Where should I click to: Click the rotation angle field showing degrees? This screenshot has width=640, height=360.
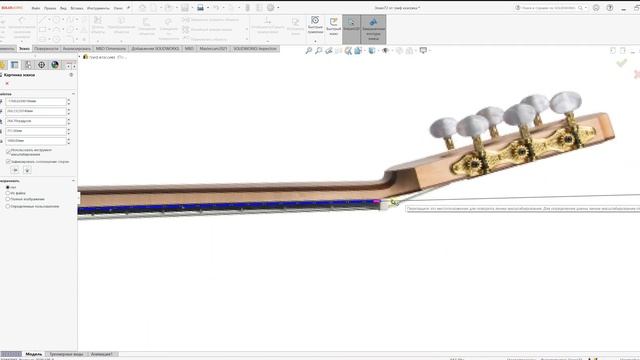[36, 121]
